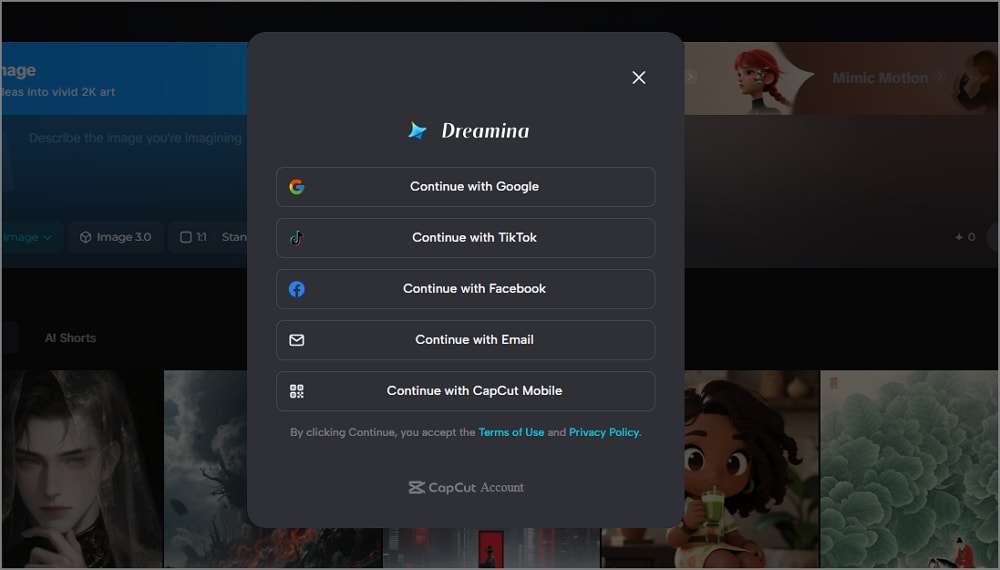The width and height of the screenshot is (1000, 570).
Task: Continue with TikTok sign-in
Action: point(466,238)
